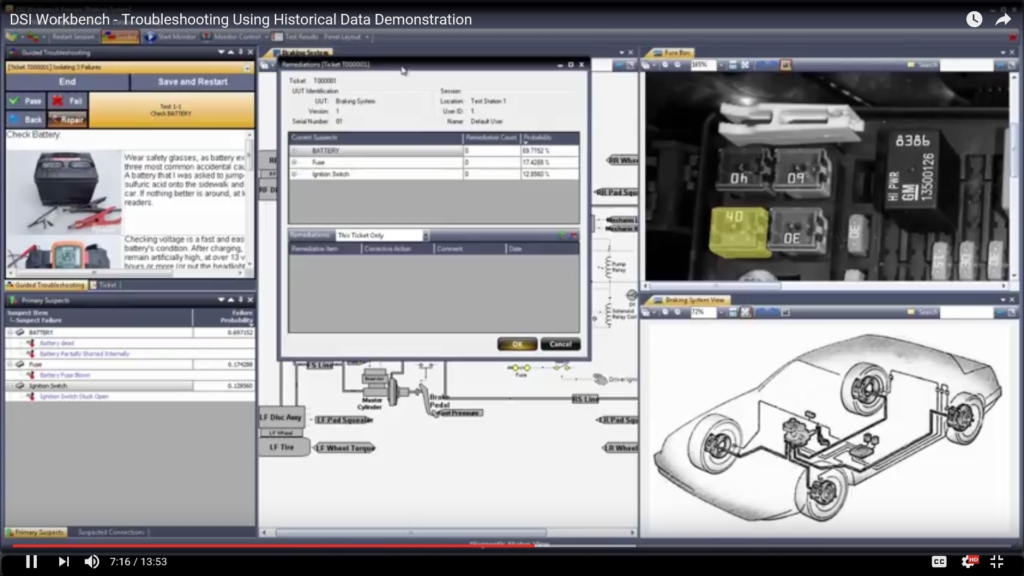Image resolution: width=1024 pixels, height=576 pixels.
Task: Switch to the Guided Troubleshooting bottom tab
Action: coord(46,285)
